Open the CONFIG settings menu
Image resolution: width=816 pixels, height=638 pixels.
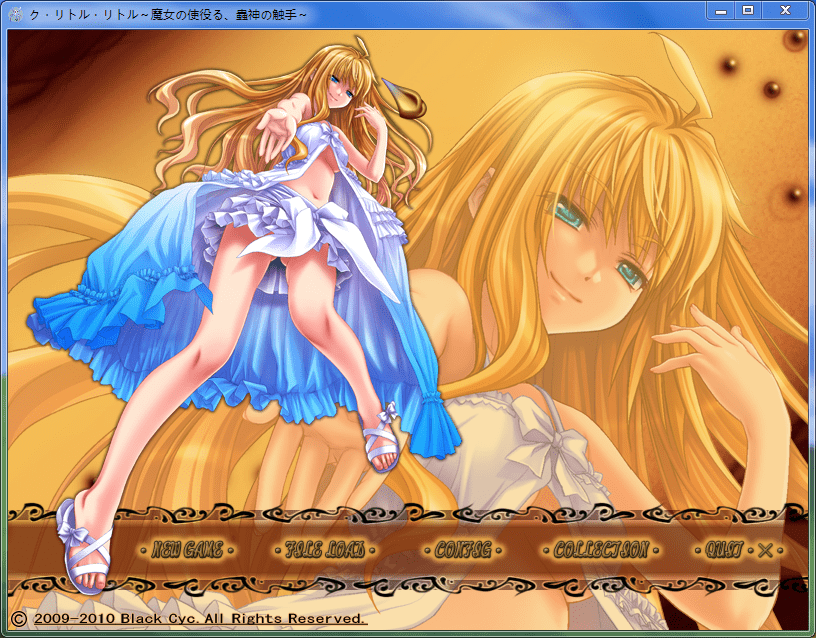point(463,550)
